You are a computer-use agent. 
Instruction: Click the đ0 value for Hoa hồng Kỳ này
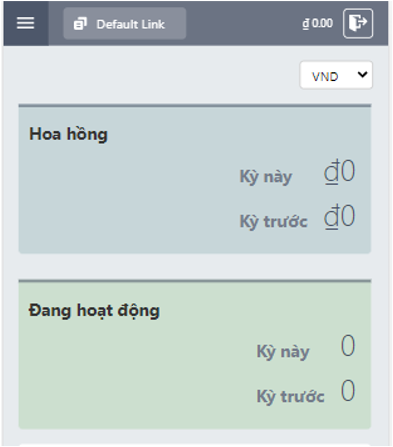pyautogui.click(x=339, y=171)
